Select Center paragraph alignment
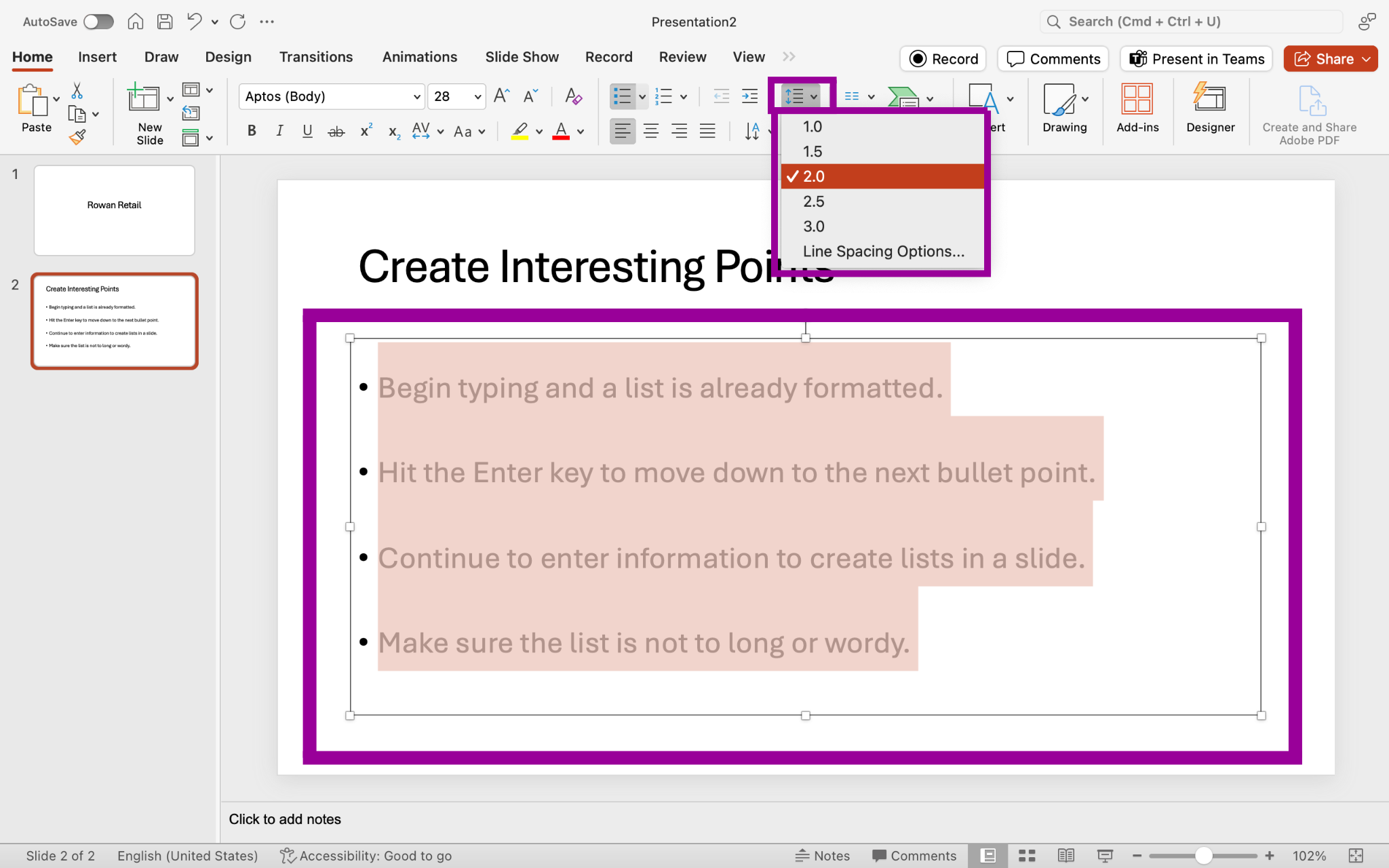Viewport: 1389px width, 868px height. tap(651, 131)
